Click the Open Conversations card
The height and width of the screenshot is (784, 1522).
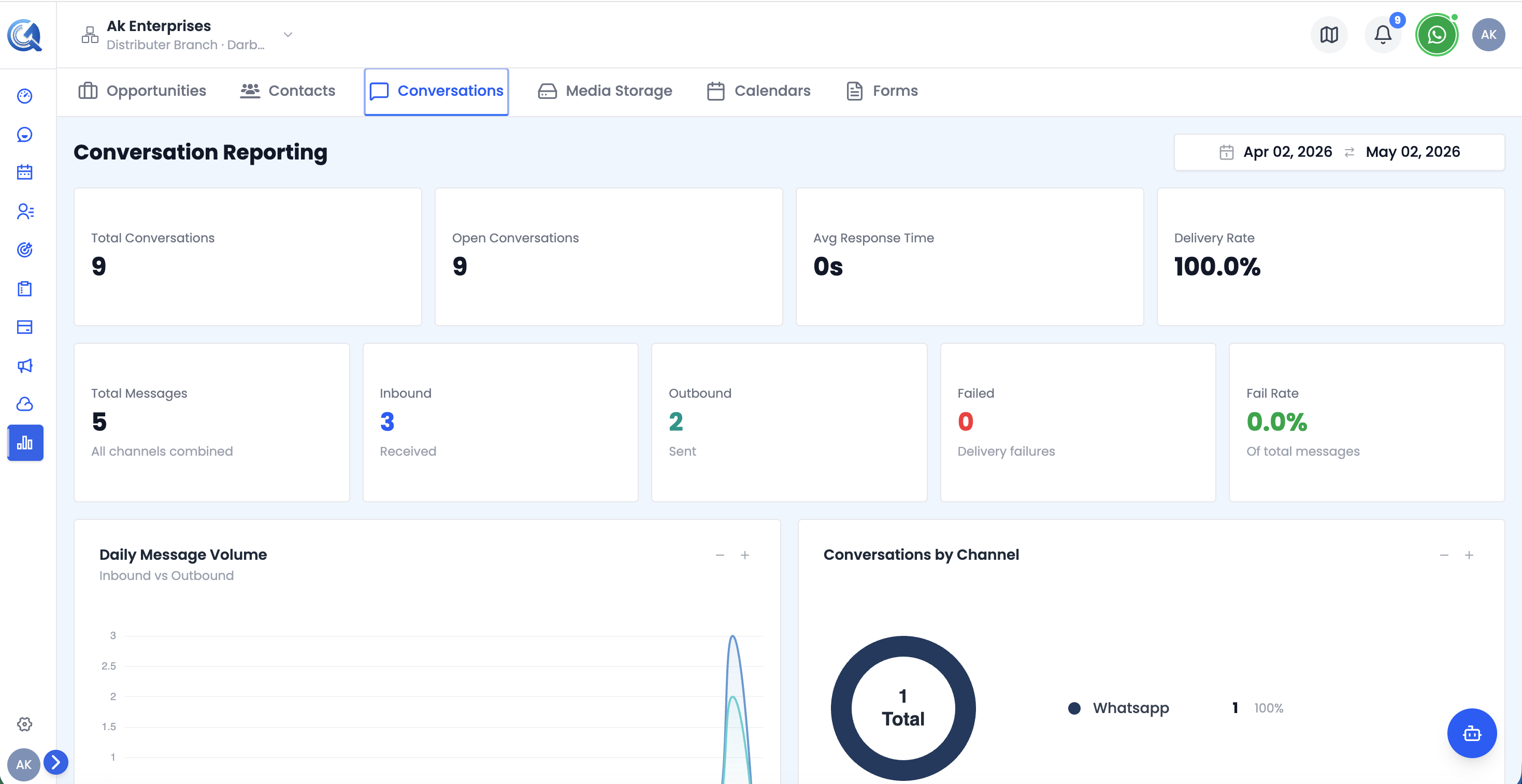point(609,257)
